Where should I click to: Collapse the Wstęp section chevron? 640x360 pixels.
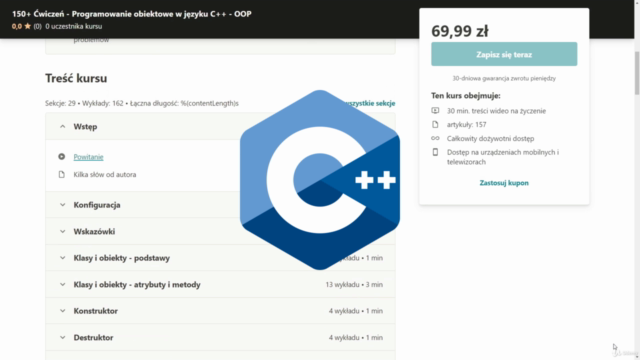(x=62, y=127)
